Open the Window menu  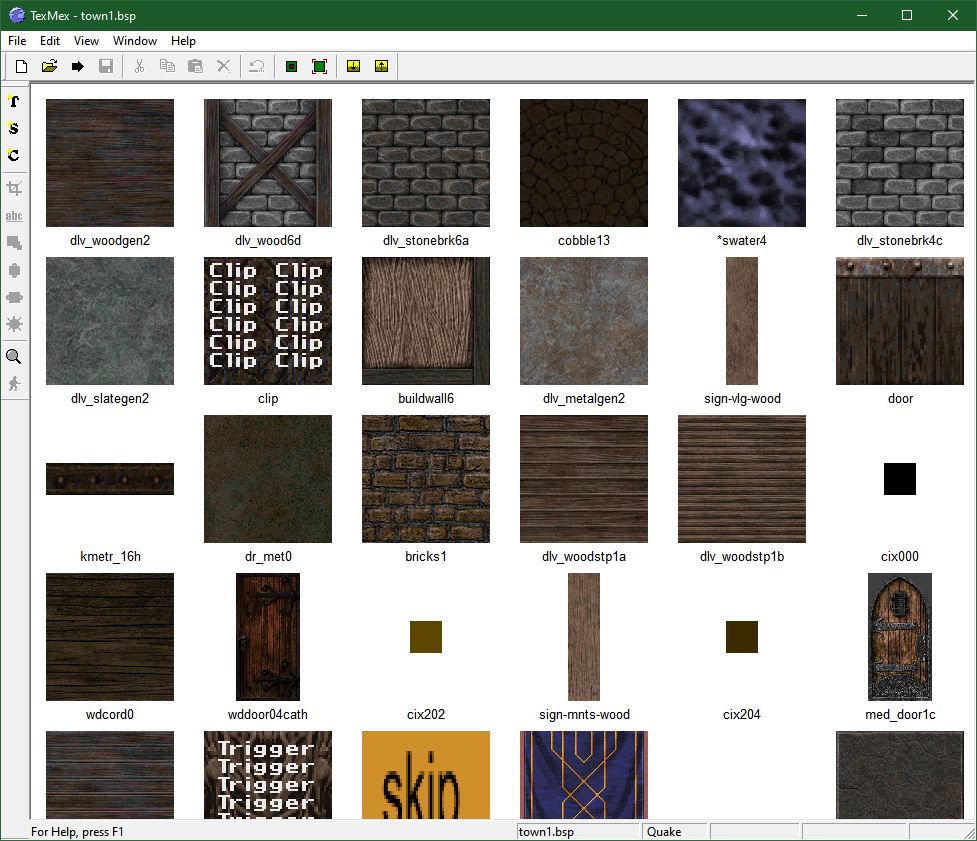(x=135, y=41)
